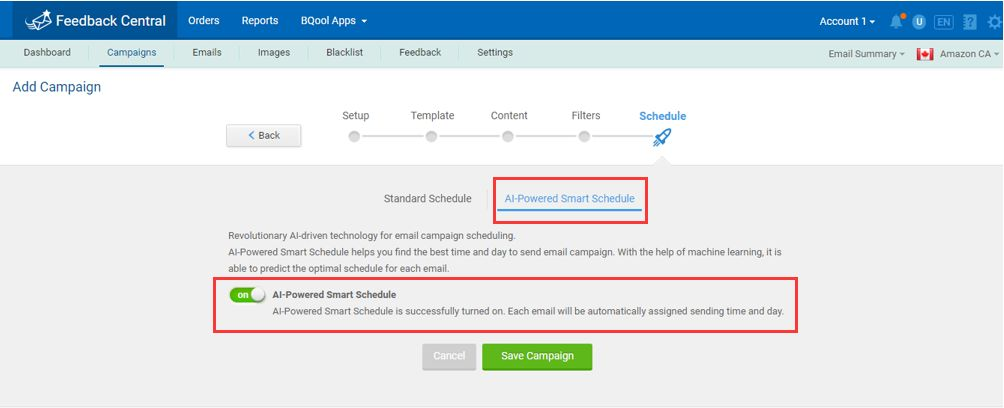Image resolution: width=1004 pixels, height=408 pixels.
Task: Click the Cancel button
Action: pyautogui.click(x=449, y=357)
